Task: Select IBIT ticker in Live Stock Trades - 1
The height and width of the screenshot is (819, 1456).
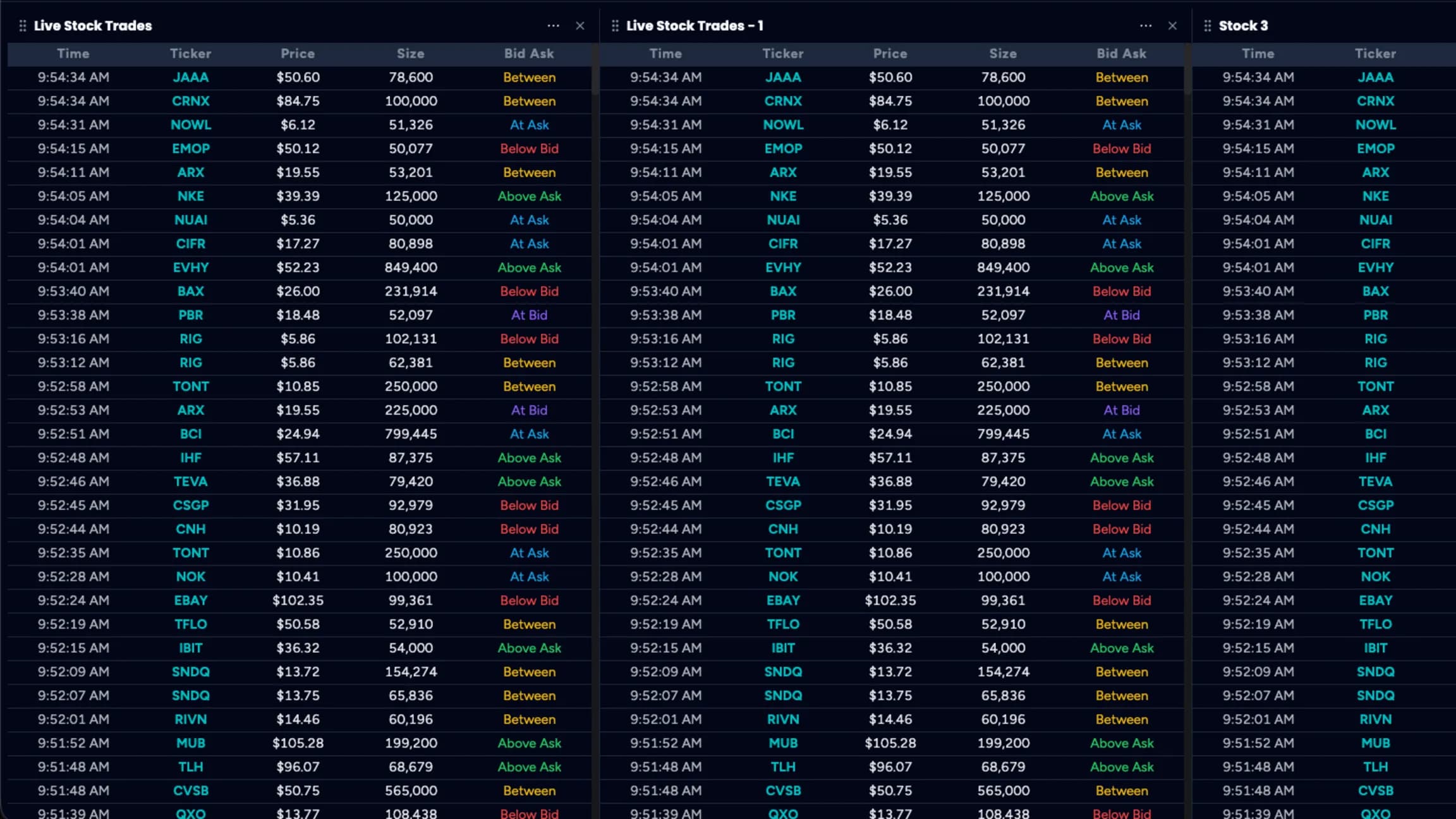Action: (783, 648)
